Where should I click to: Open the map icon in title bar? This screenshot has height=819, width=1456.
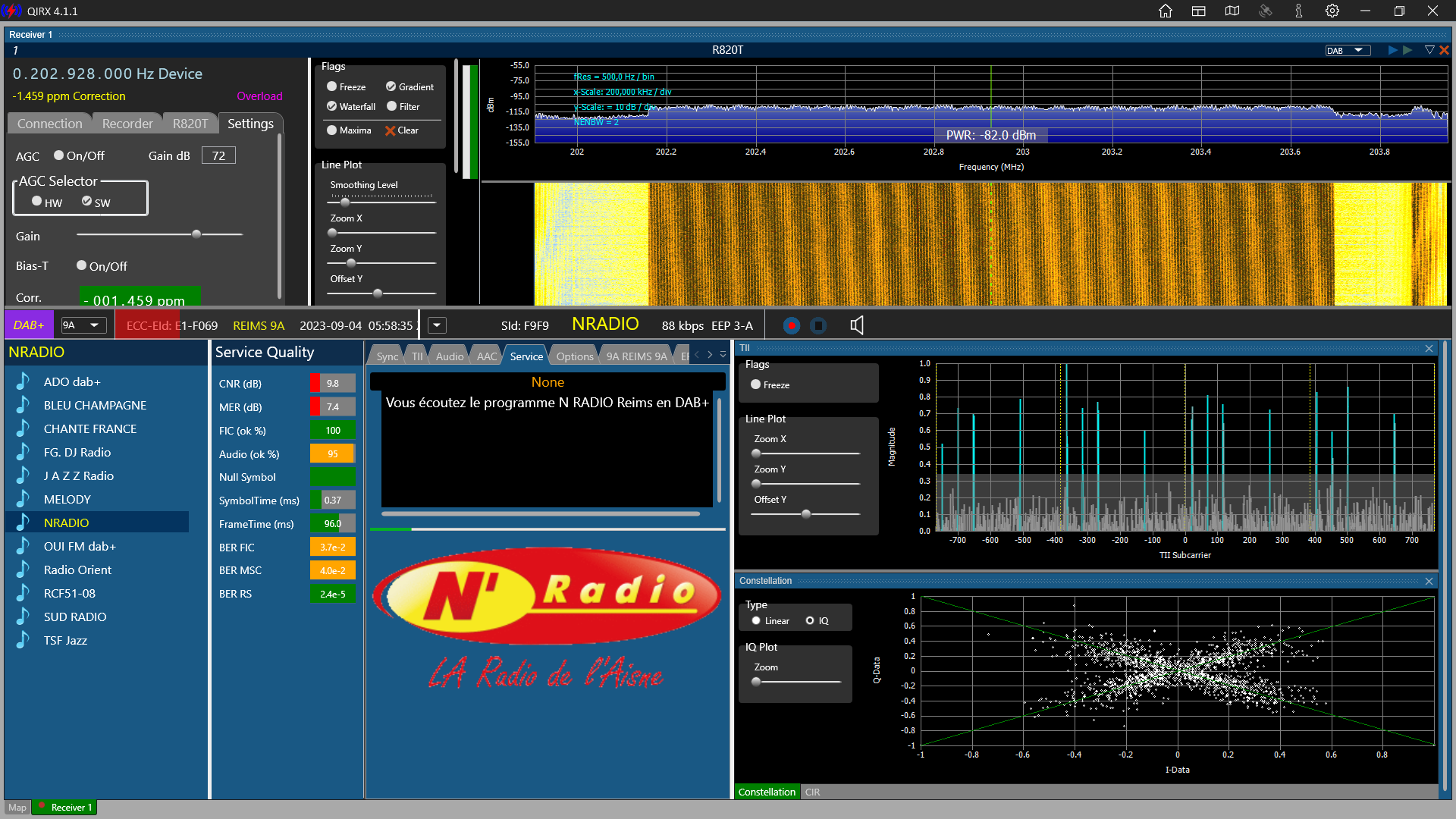(x=1232, y=11)
